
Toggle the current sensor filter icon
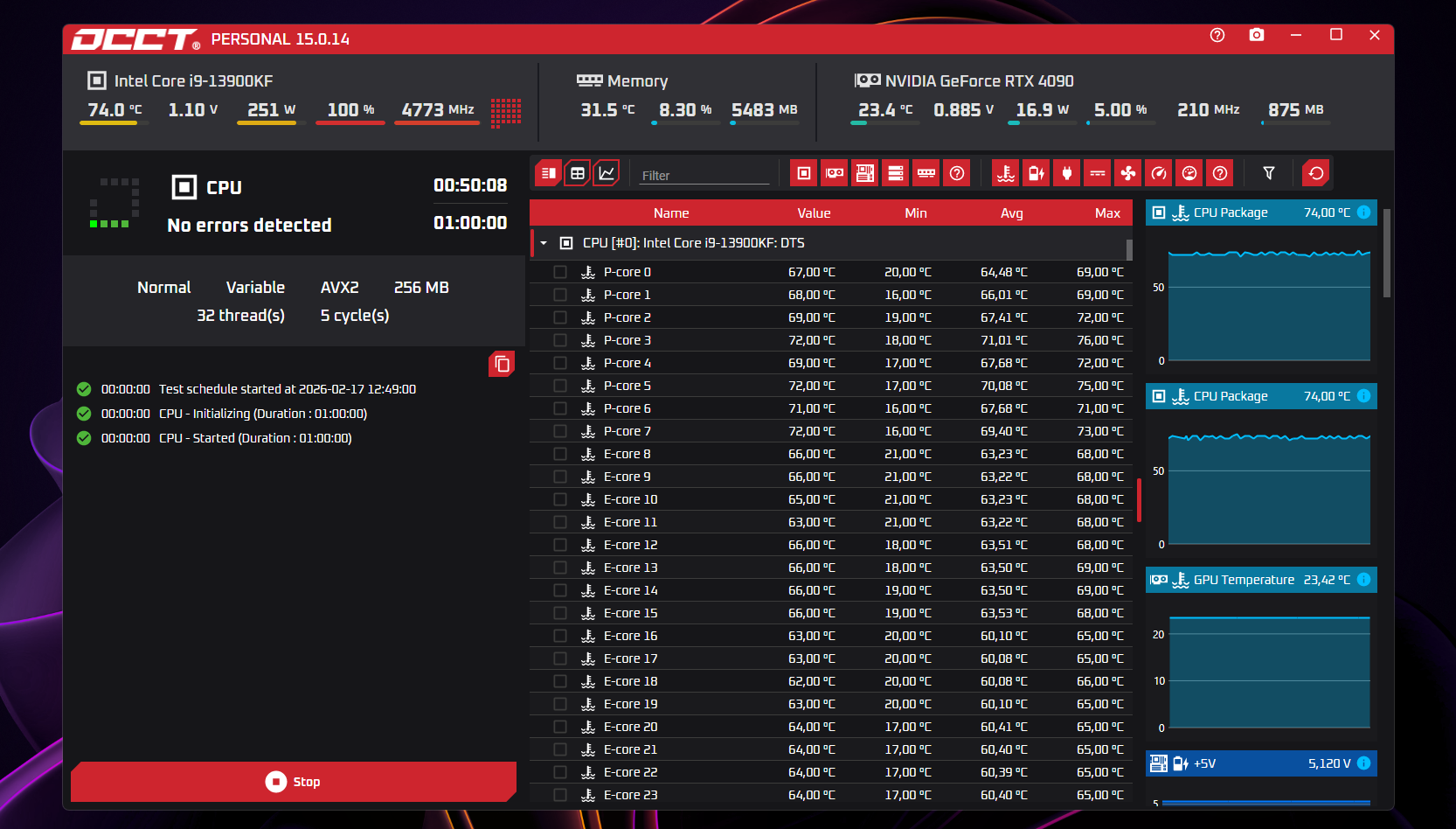click(x=1098, y=173)
